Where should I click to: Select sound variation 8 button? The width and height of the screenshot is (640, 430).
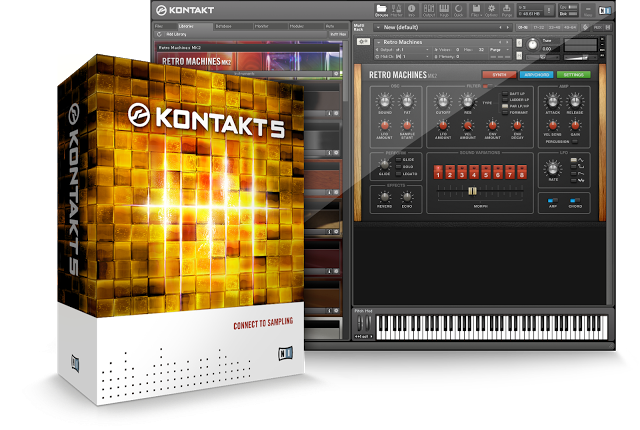[522, 172]
